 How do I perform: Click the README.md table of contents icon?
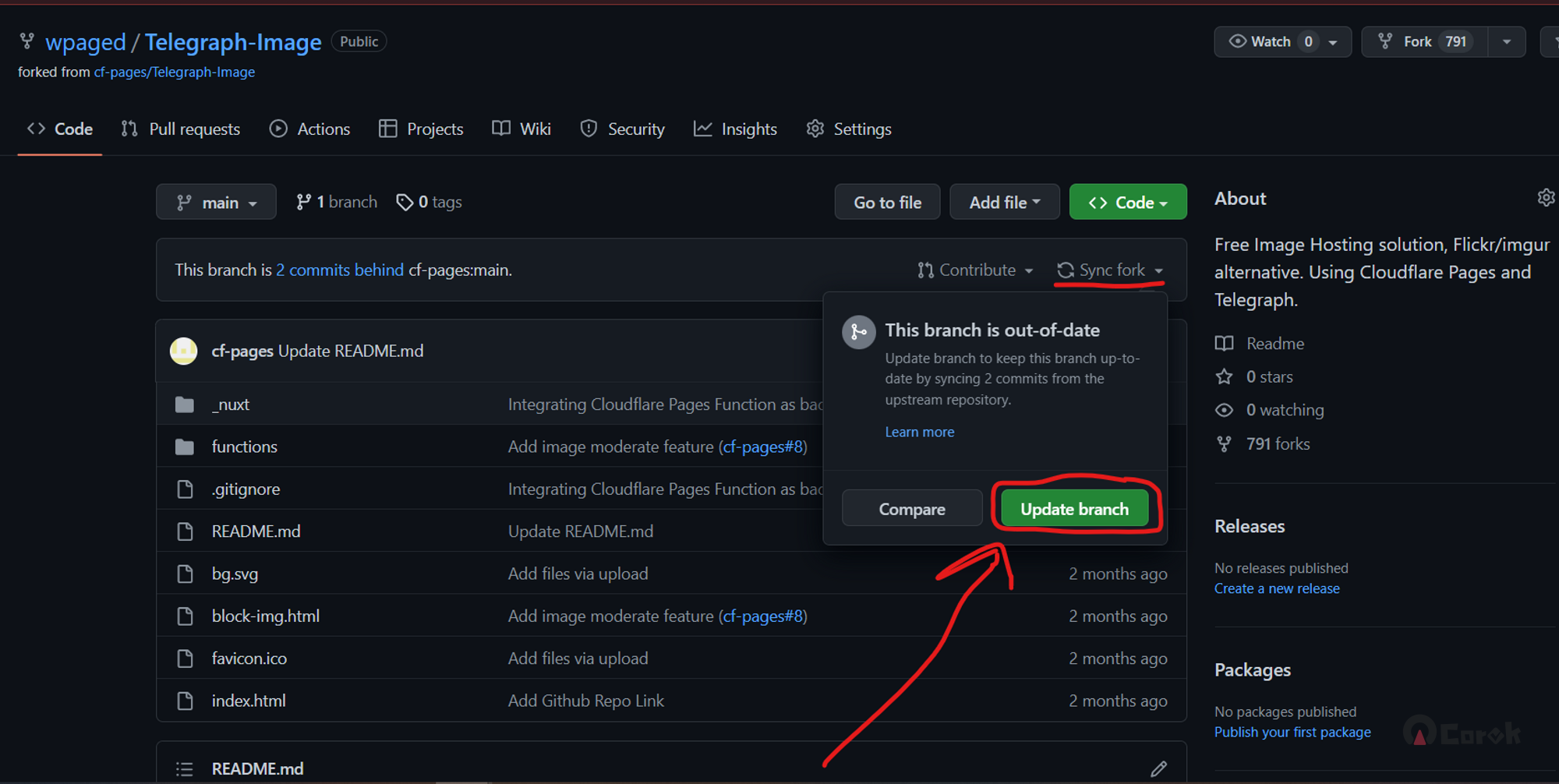click(x=185, y=768)
